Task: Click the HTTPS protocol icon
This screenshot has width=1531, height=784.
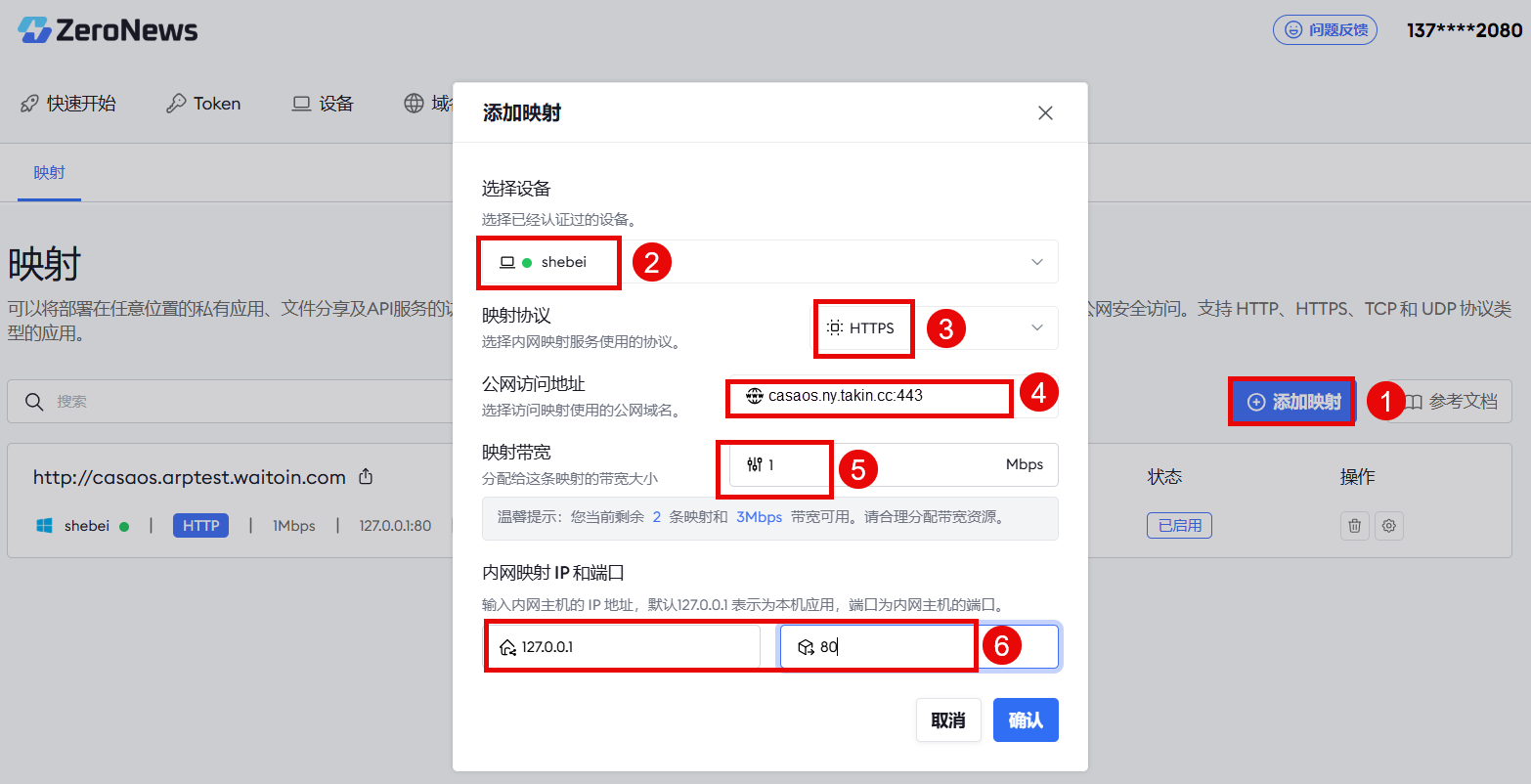Action: pos(835,328)
